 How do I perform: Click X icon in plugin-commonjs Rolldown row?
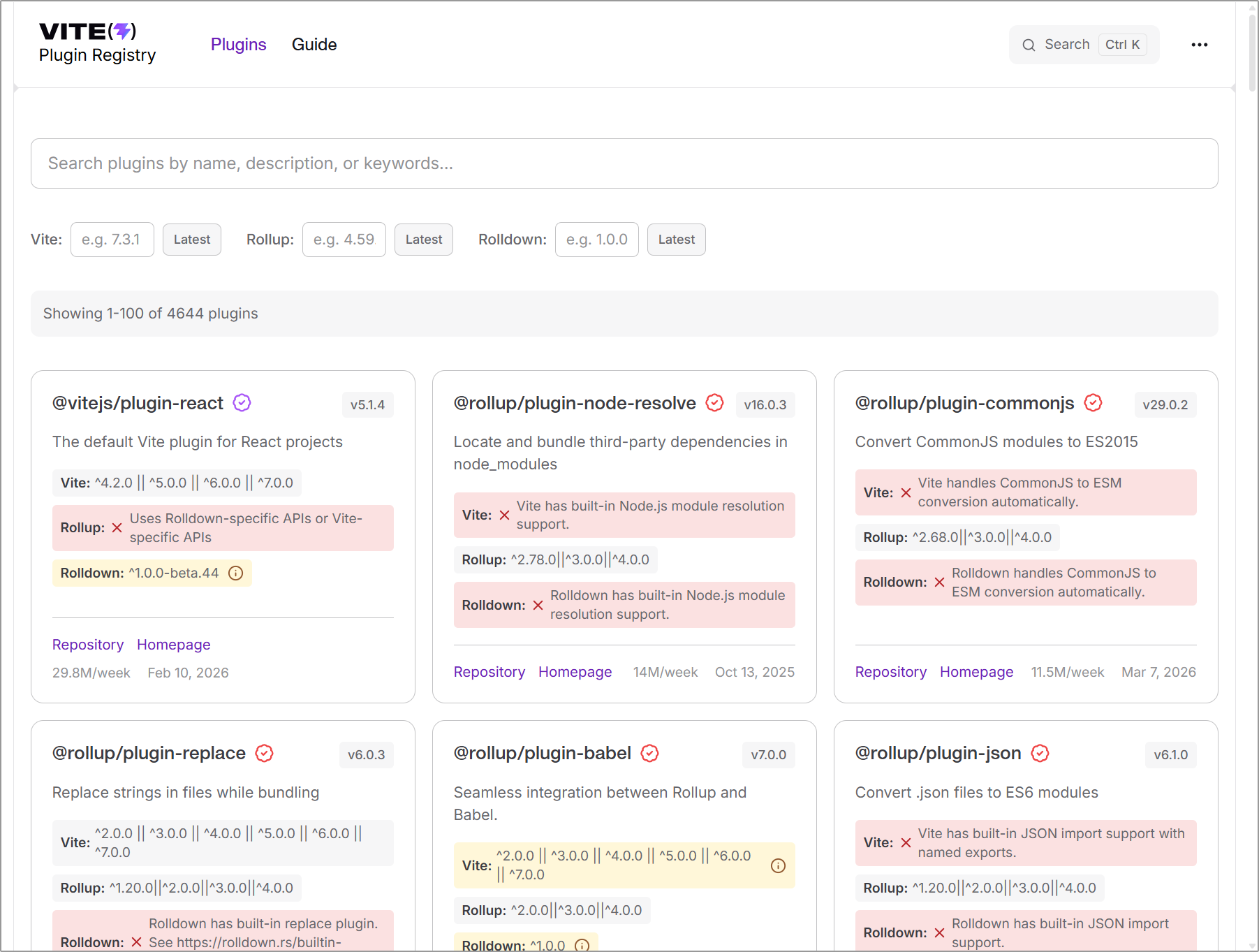(939, 583)
